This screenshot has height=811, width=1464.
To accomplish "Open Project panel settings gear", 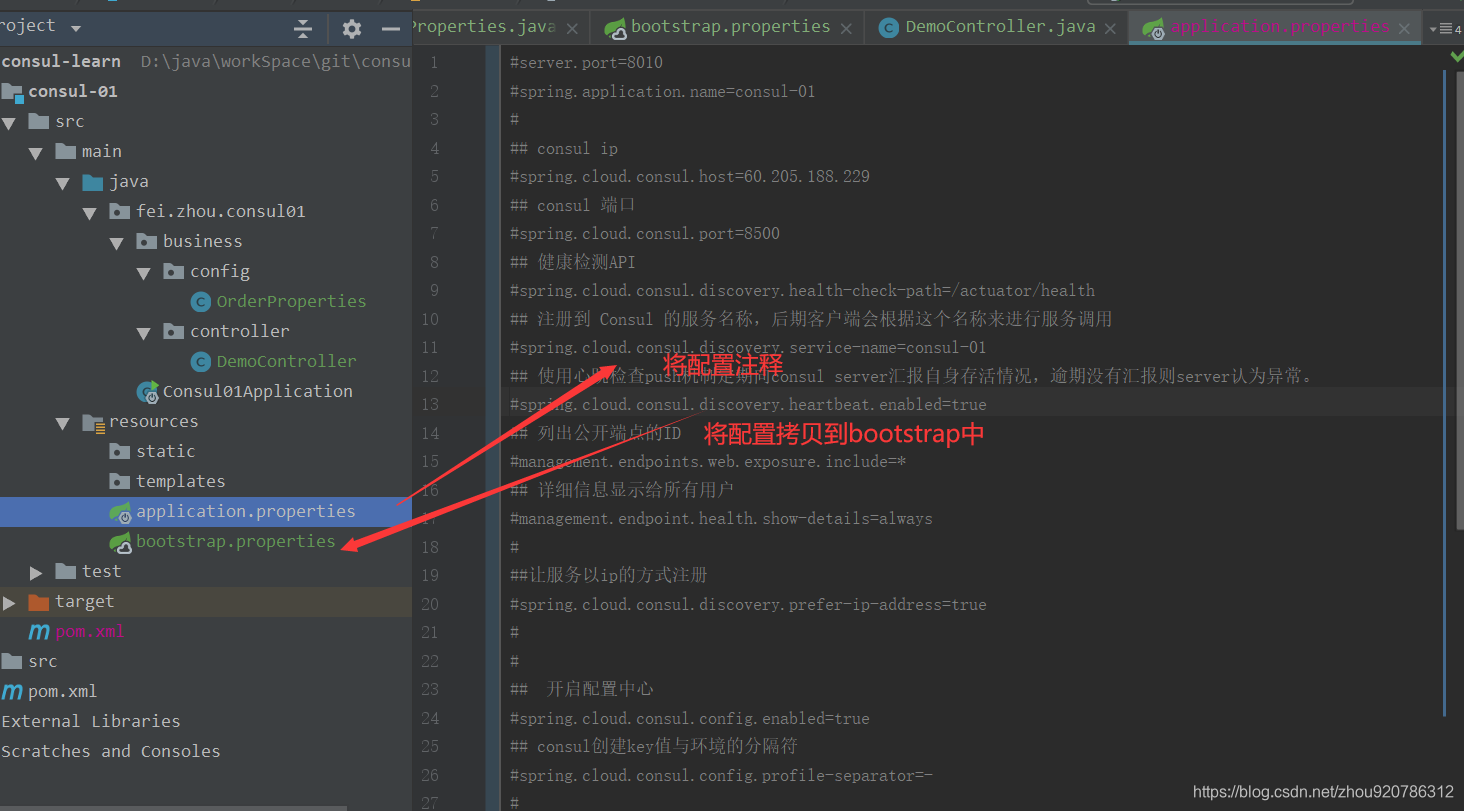I will [x=351, y=28].
